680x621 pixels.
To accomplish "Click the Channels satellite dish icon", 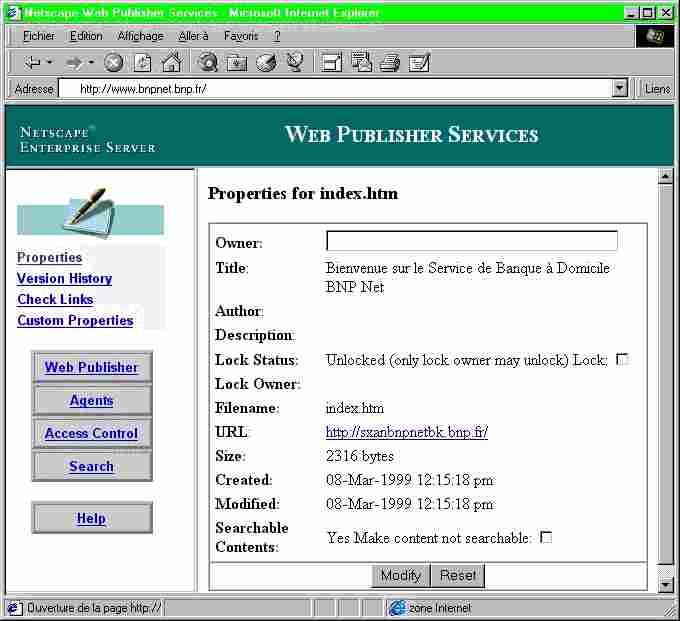I will 295,62.
